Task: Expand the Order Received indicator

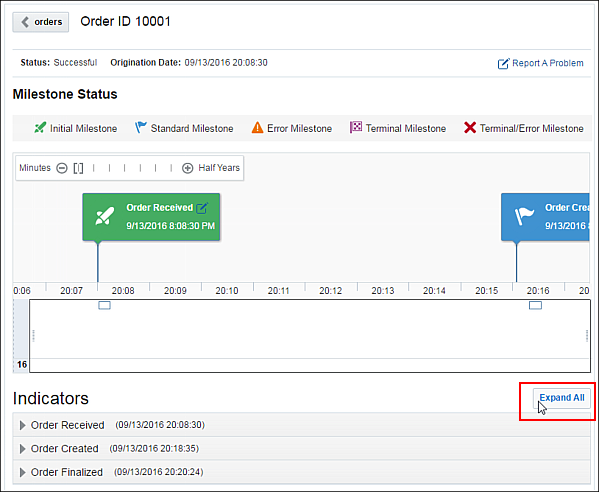Action: (x=23, y=425)
